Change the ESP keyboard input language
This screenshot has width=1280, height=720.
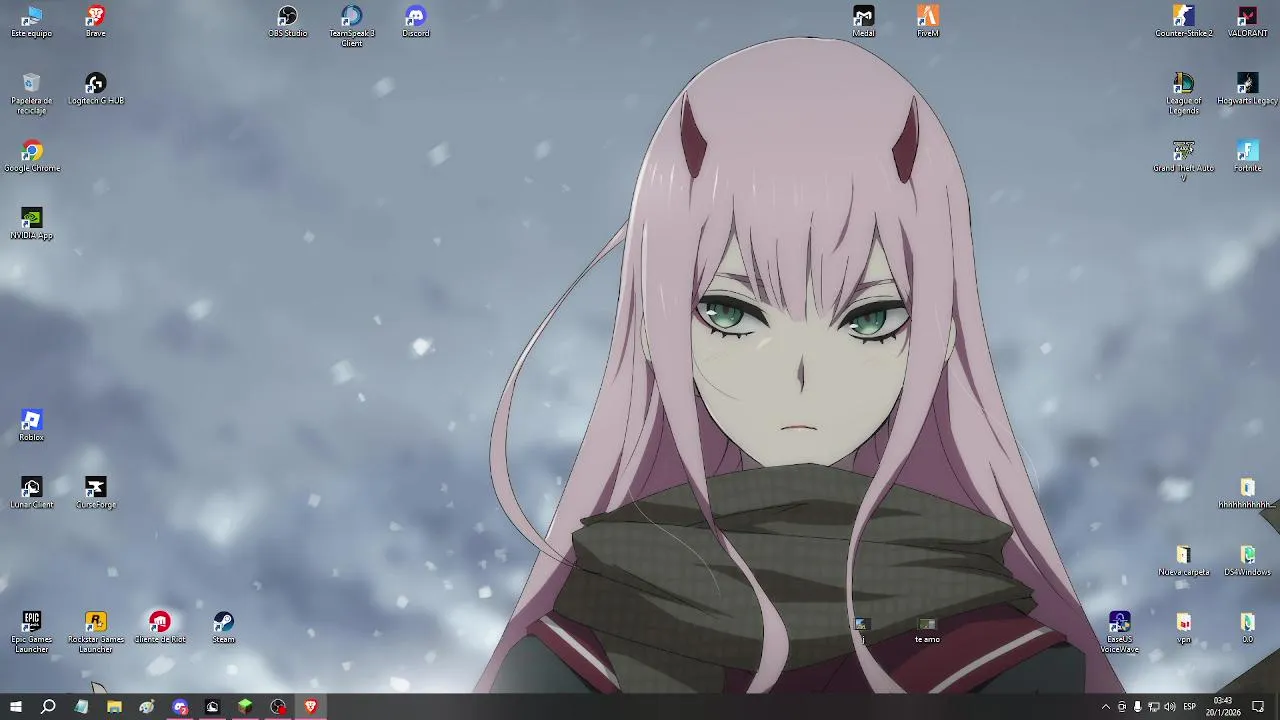[x=1190, y=707]
